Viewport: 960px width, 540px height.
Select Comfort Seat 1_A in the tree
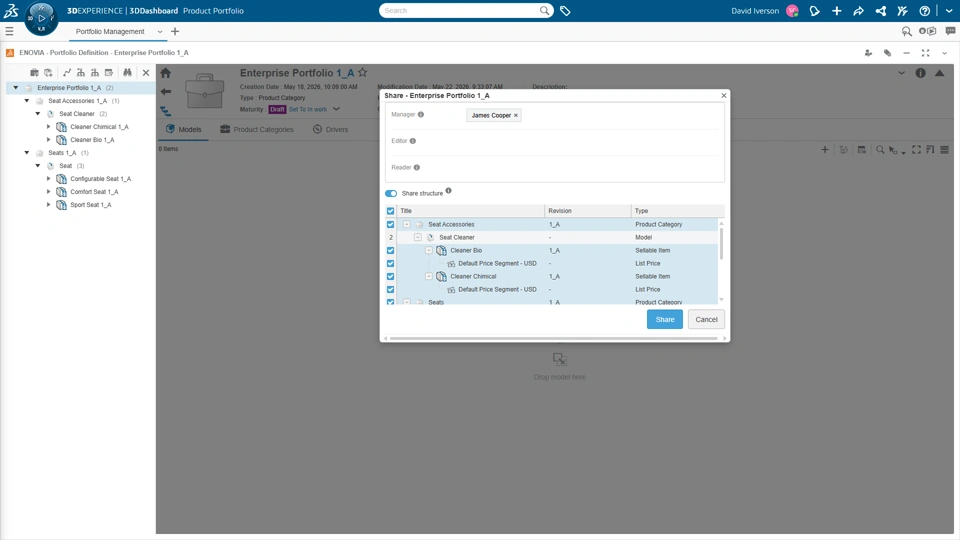94,192
